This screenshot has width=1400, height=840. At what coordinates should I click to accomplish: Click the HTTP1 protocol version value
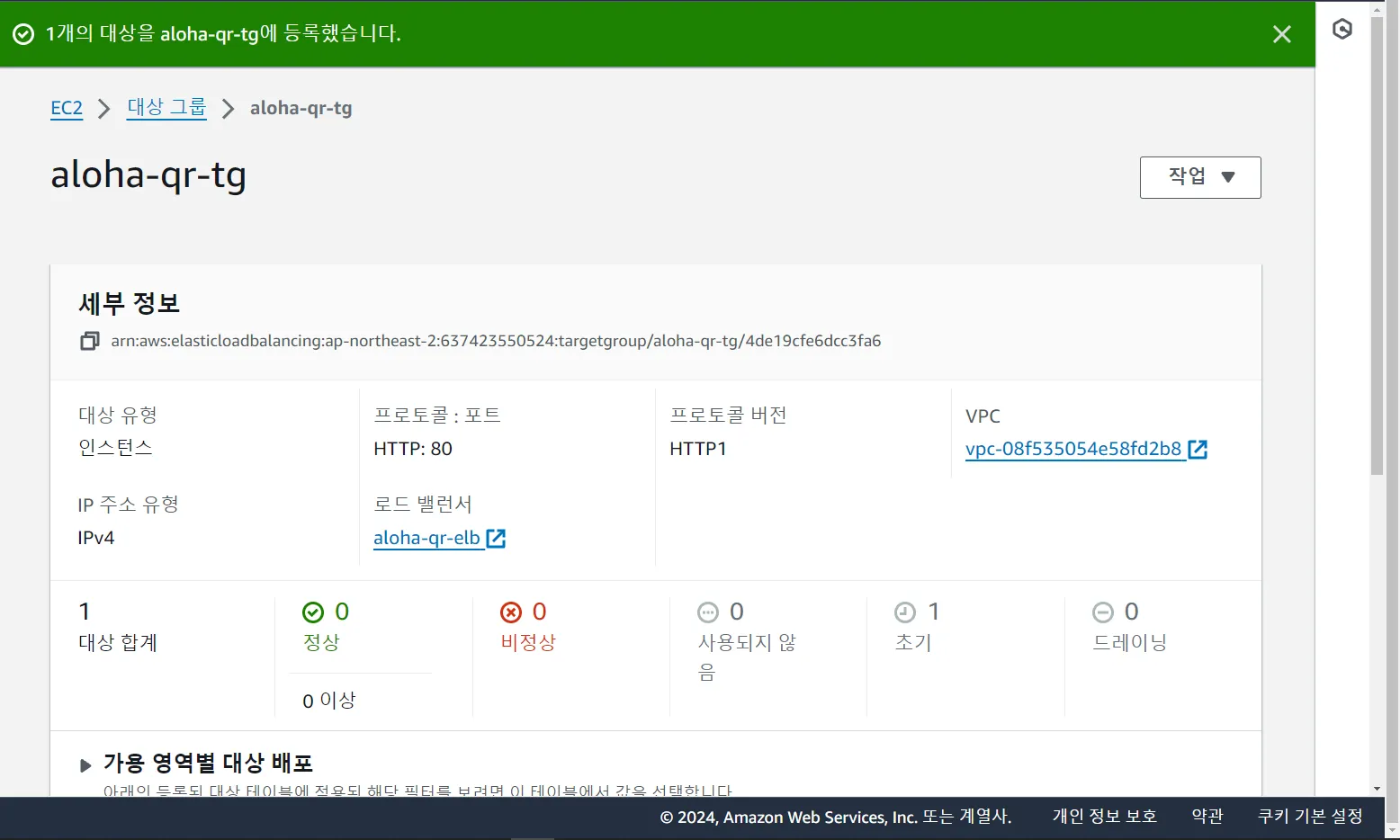pyautogui.click(x=698, y=449)
